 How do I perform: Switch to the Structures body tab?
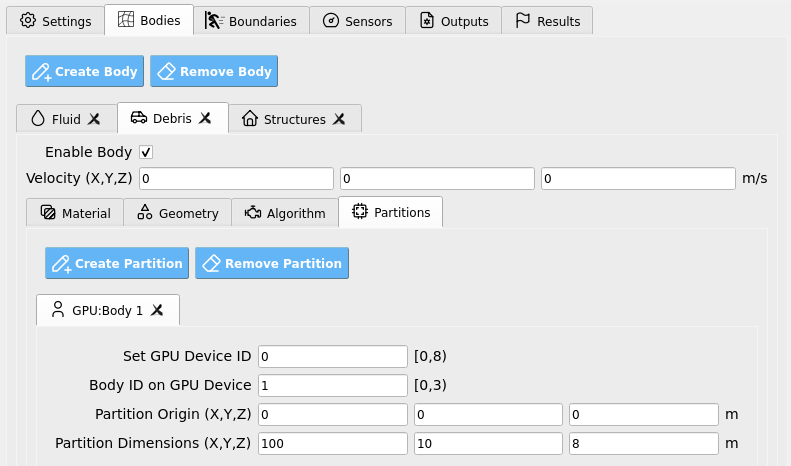click(295, 119)
